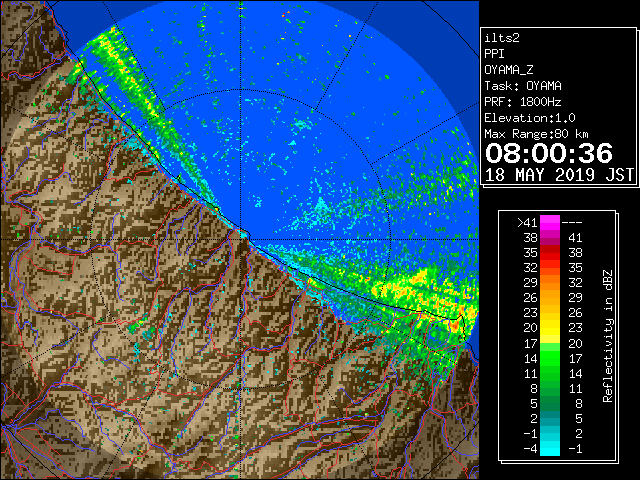This screenshot has height=480, width=640.
Task: Select the 'Task: OYAMA' line
Action: click(x=523, y=86)
